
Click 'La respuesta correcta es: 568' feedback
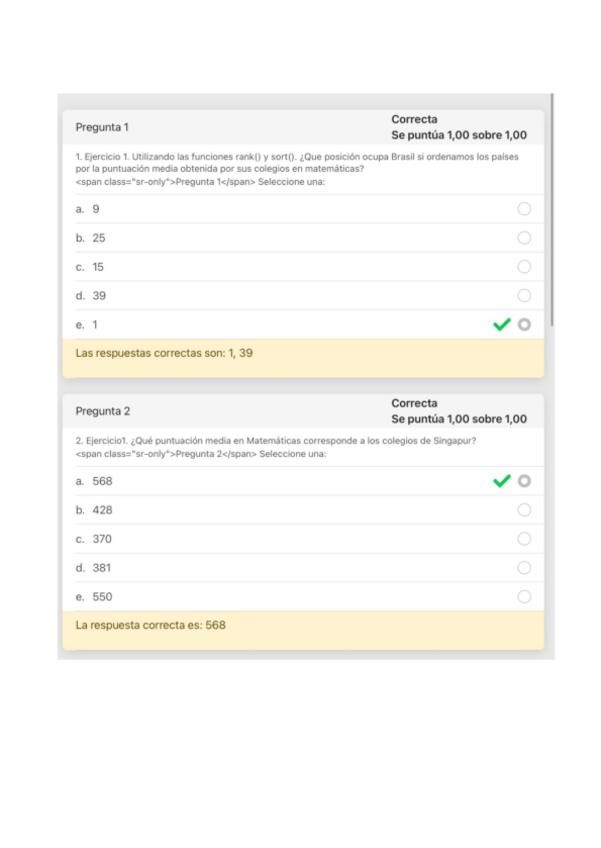tap(153, 625)
